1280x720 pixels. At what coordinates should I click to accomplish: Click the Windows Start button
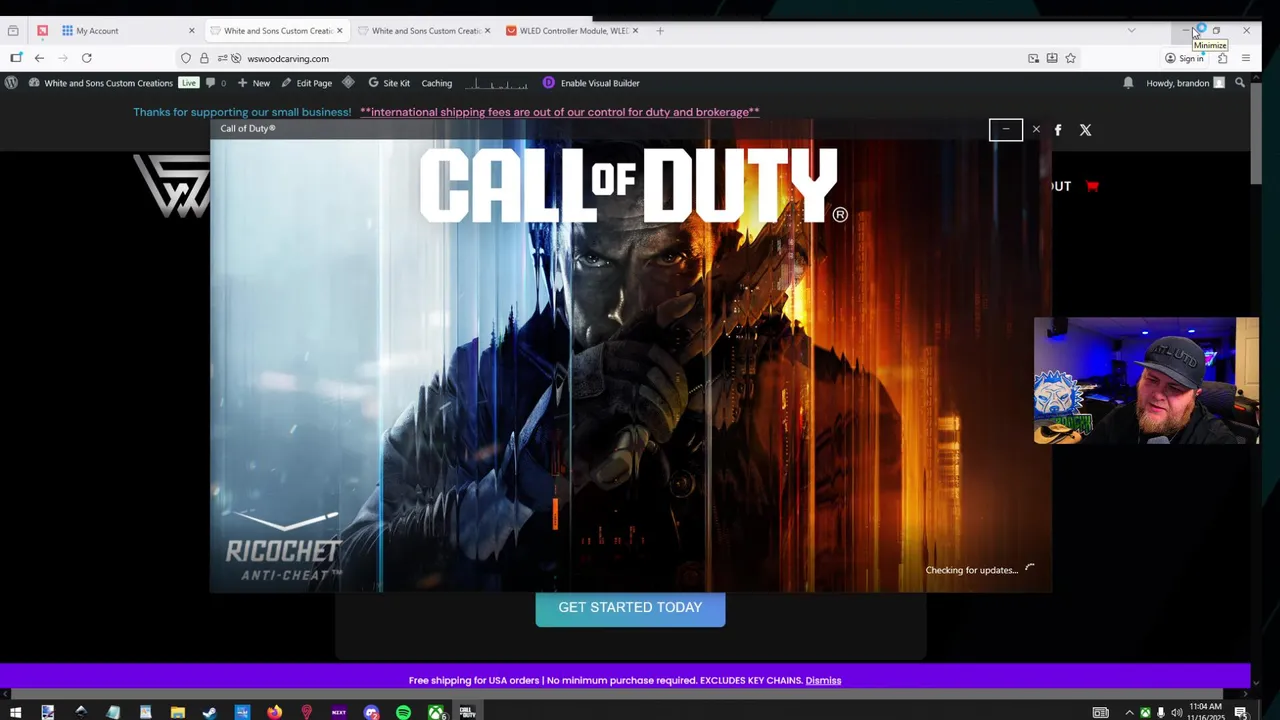point(15,712)
